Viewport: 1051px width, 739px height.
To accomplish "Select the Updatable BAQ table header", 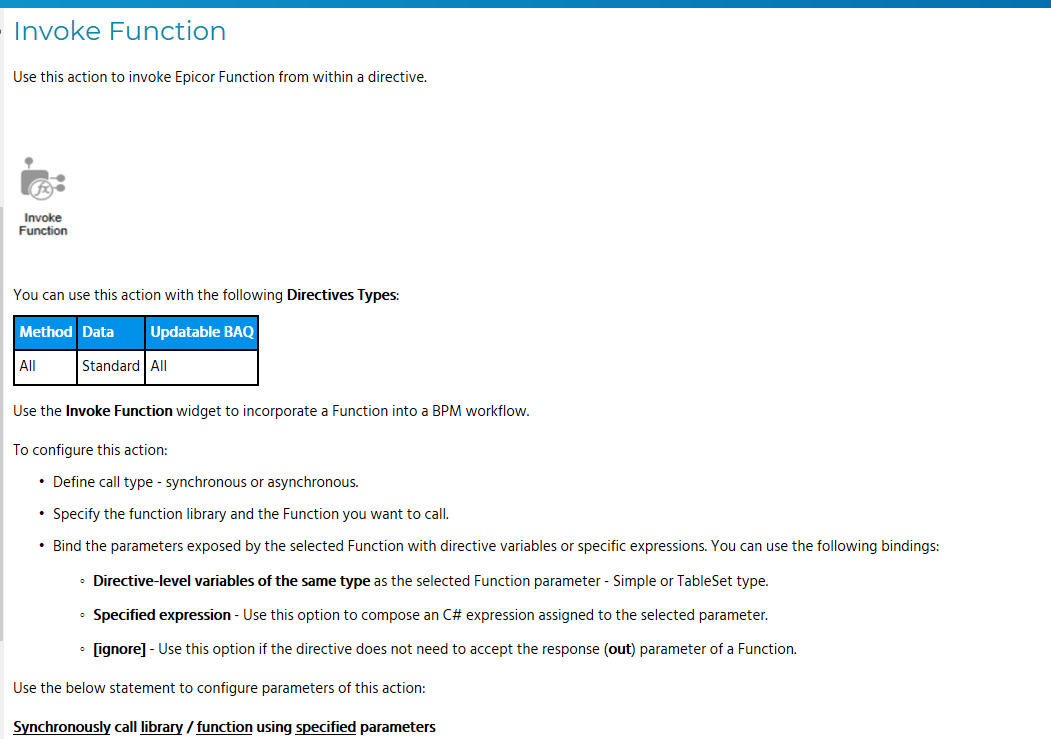I will tap(201, 332).
